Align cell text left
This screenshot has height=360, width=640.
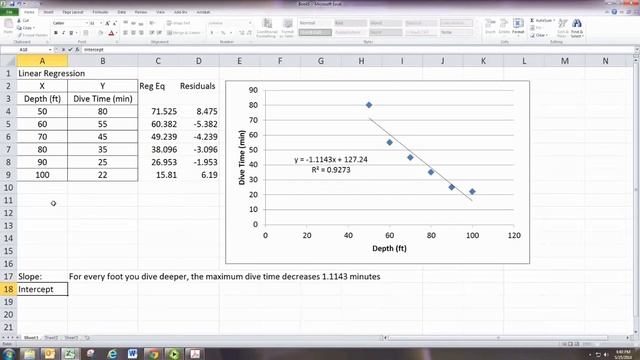[125, 33]
